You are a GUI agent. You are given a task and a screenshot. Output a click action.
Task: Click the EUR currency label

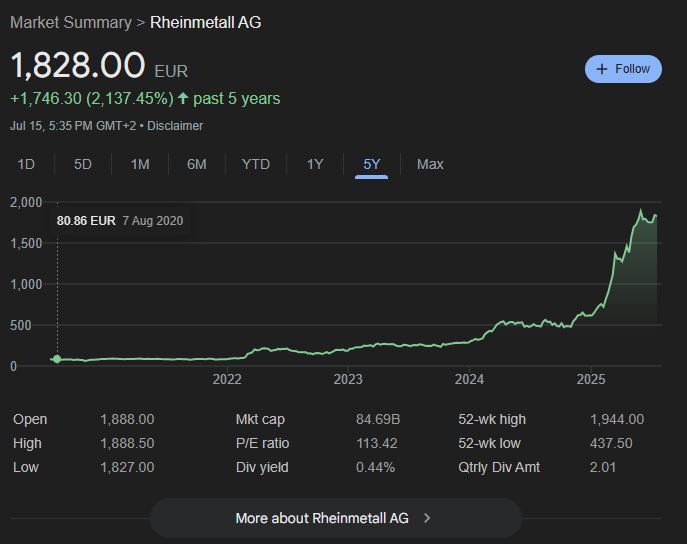[171, 71]
